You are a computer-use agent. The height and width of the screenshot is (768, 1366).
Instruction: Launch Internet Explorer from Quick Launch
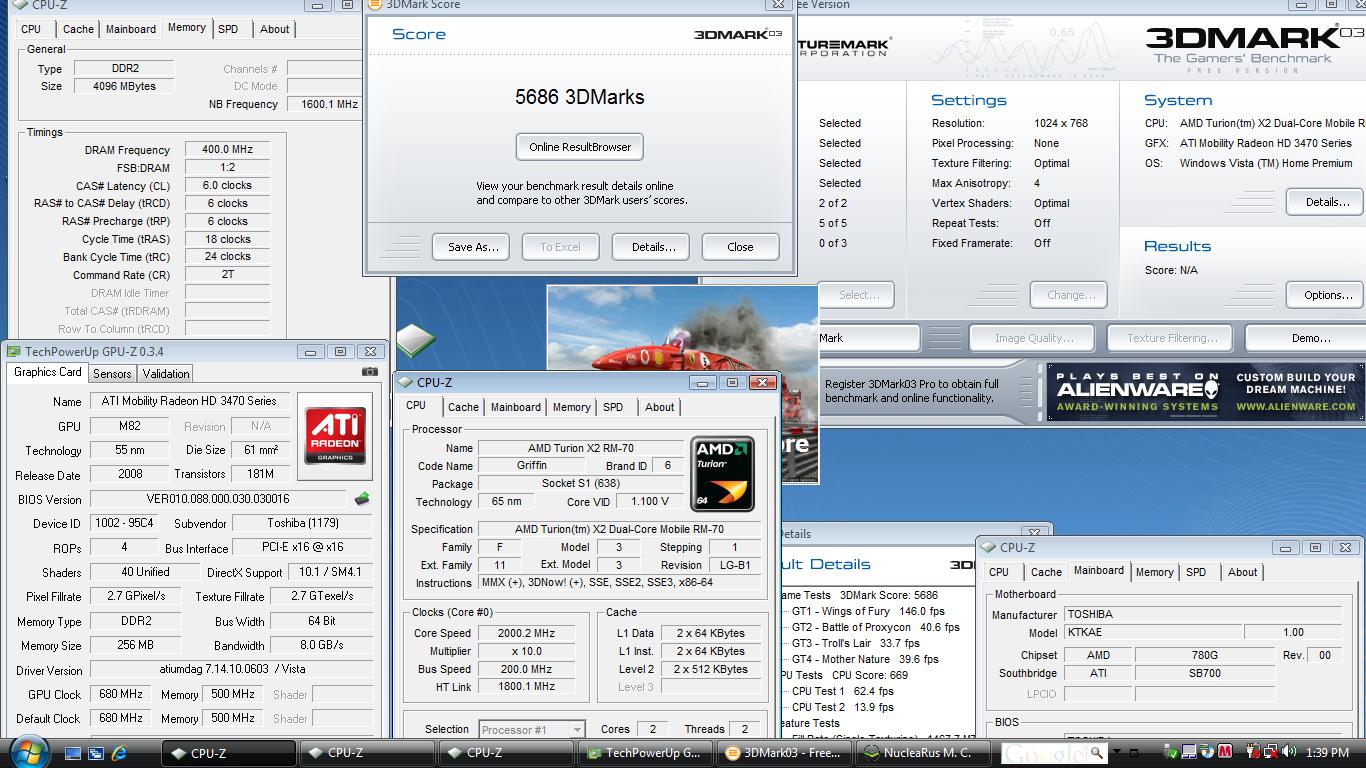120,752
